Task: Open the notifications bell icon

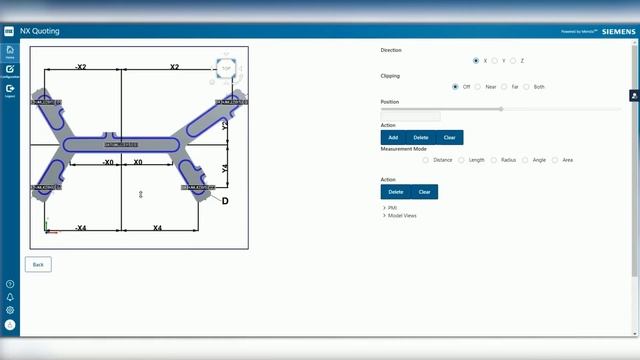Action: click(x=10, y=297)
